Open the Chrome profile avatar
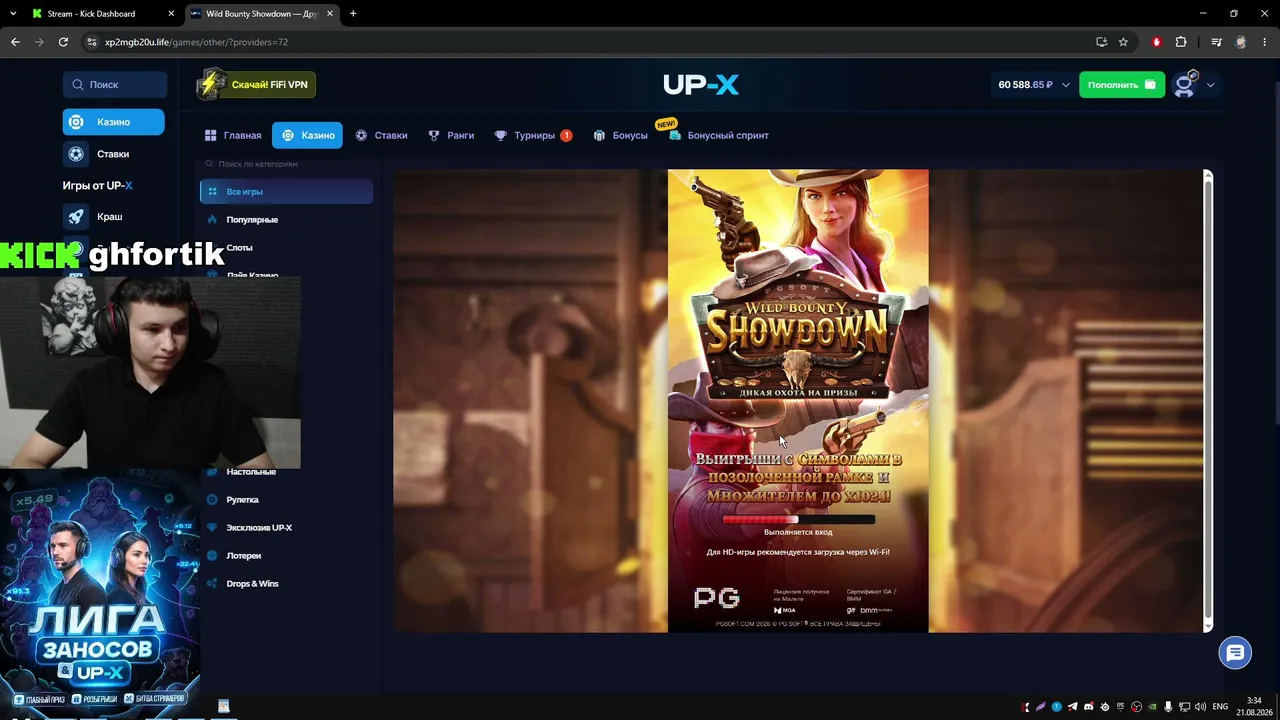This screenshot has height=720, width=1280. (x=1241, y=42)
